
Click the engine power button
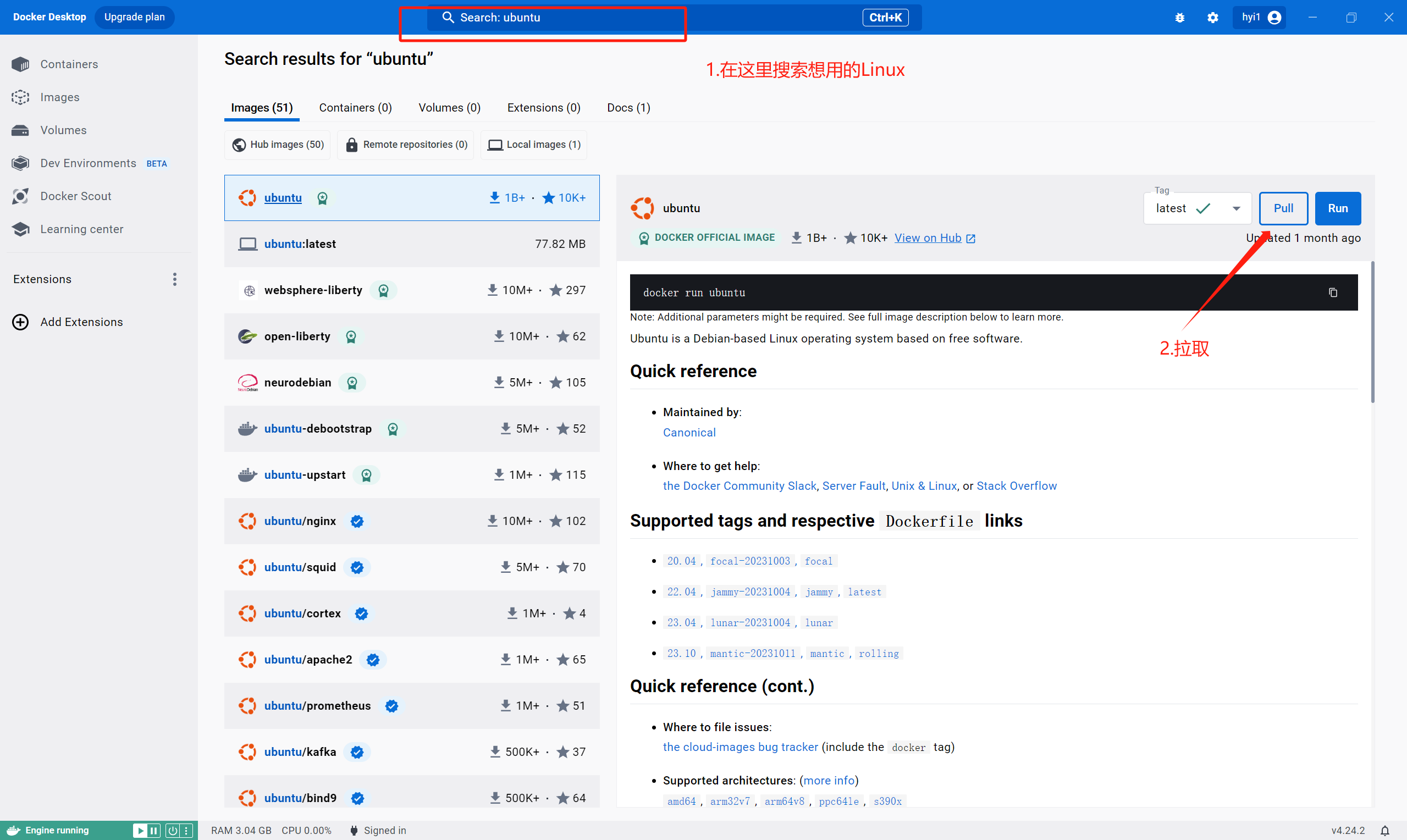pyautogui.click(x=172, y=830)
